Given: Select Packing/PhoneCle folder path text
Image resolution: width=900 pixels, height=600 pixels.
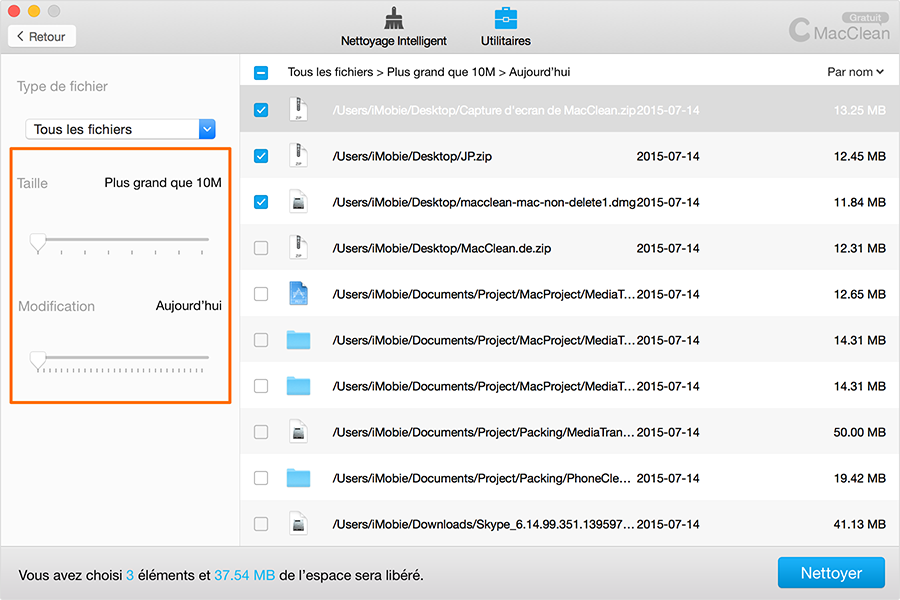Looking at the screenshot, I should pyautogui.click(x=481, y=478).
